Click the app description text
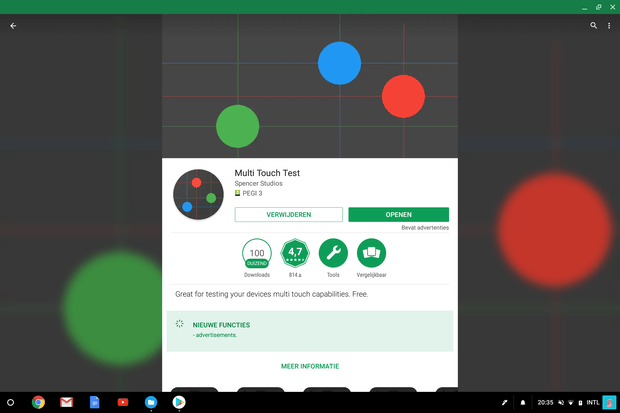The image size is (620, 413). point(272,294)
